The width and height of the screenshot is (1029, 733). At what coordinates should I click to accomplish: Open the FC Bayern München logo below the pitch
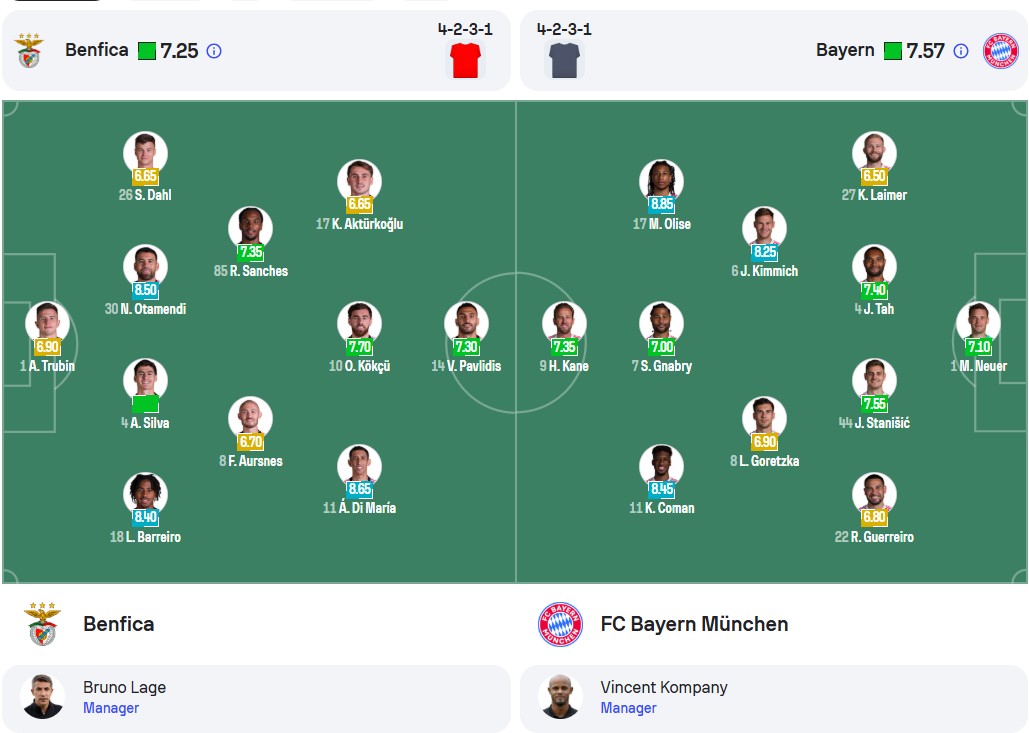[x=560, y=624]
